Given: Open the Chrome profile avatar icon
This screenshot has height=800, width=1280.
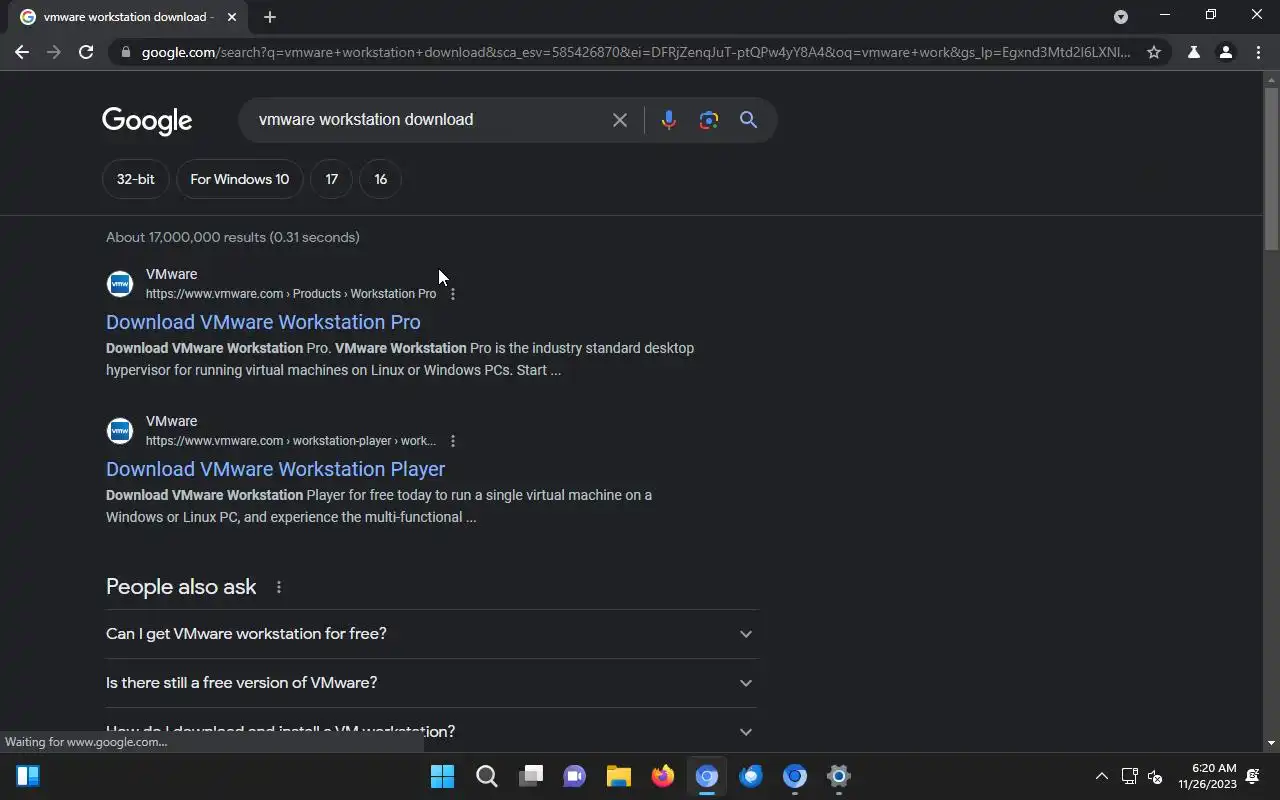Looking at the screenshot, I should coord(1225,52).
